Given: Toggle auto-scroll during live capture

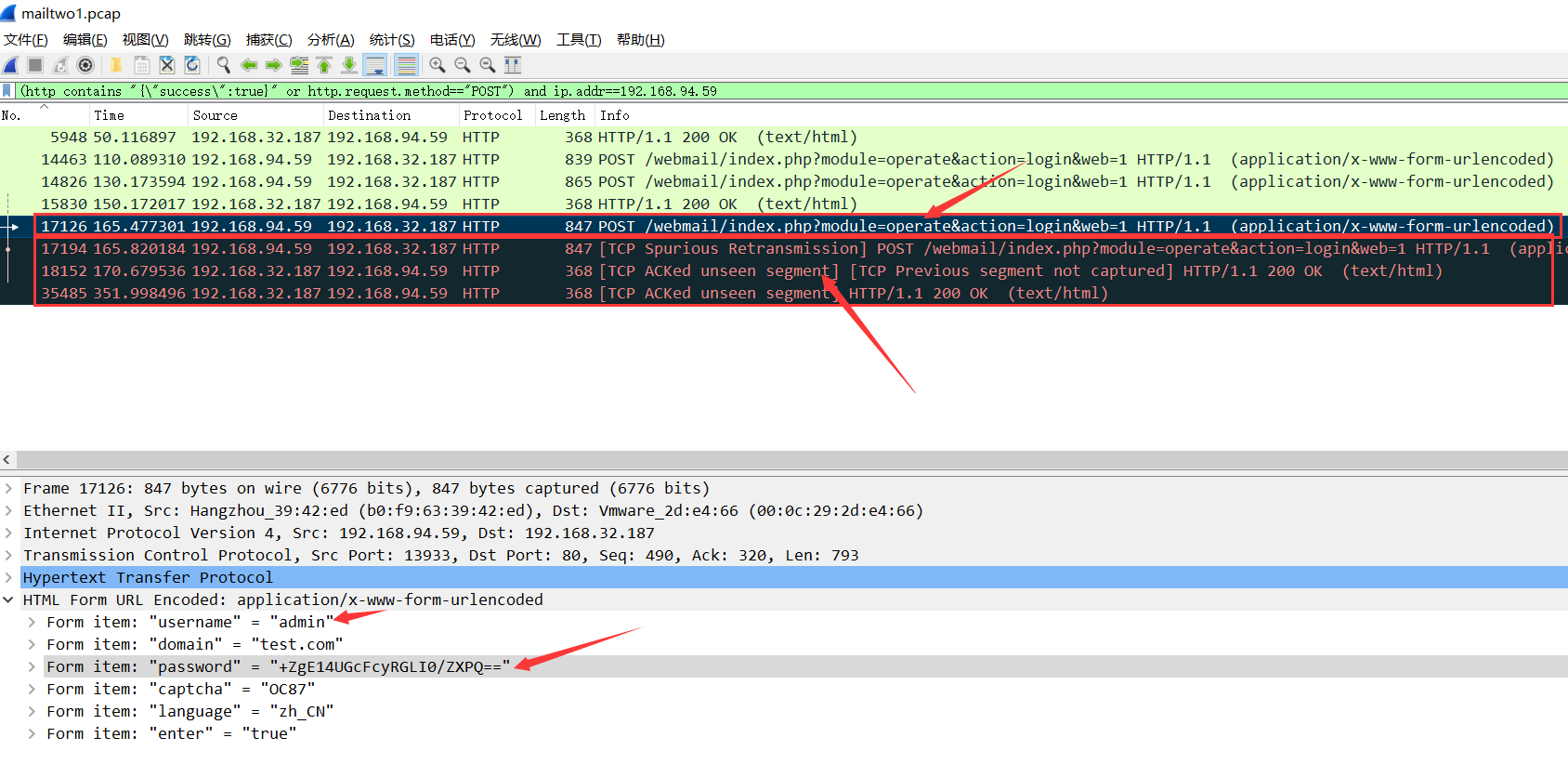Looking at the screenshot, I should point(375,65).
